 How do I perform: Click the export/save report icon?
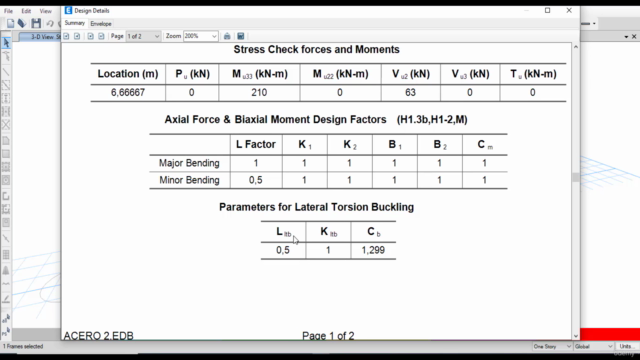click(241, 36)
